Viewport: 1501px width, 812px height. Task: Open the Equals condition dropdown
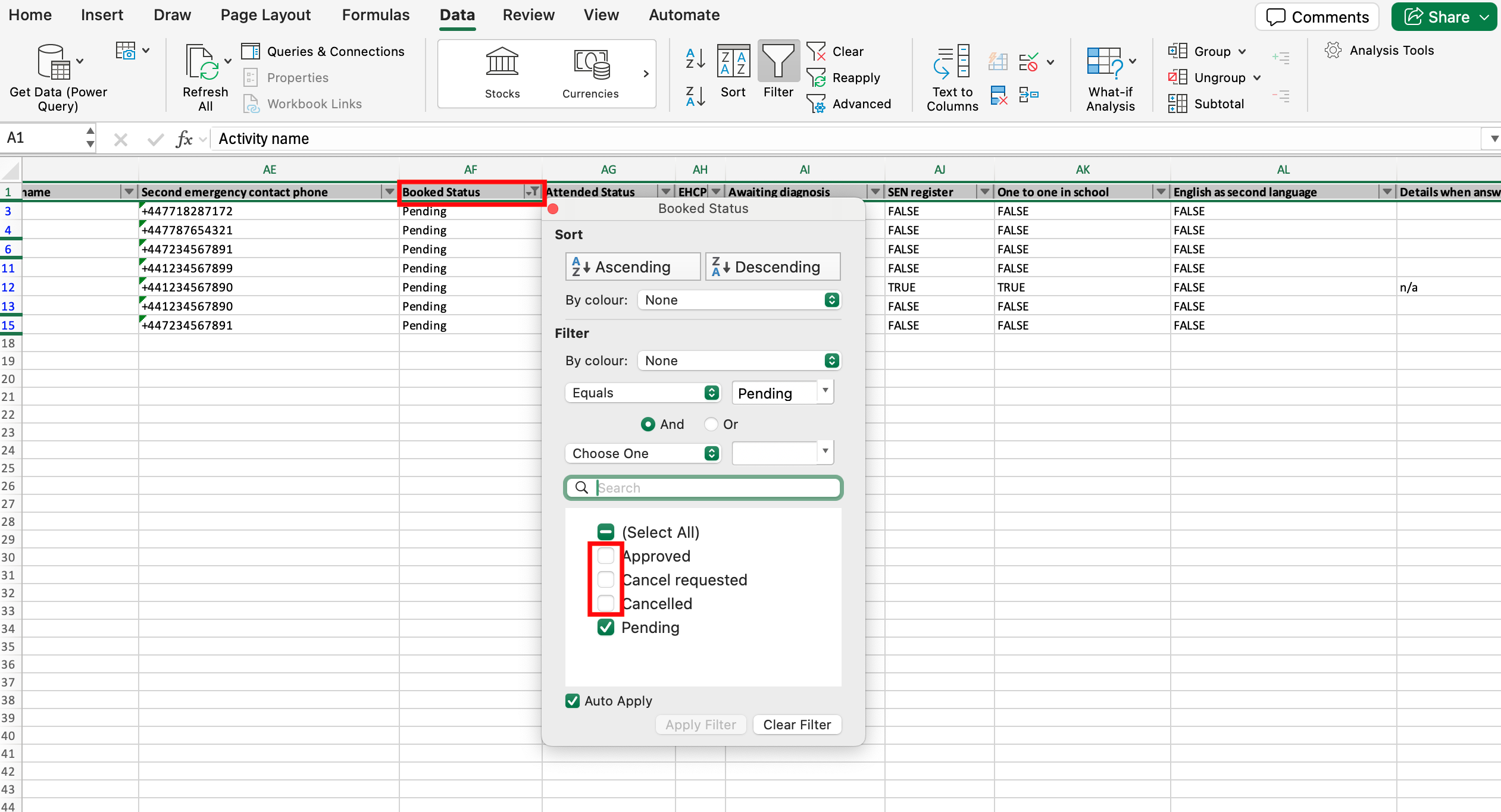[643, 393]
